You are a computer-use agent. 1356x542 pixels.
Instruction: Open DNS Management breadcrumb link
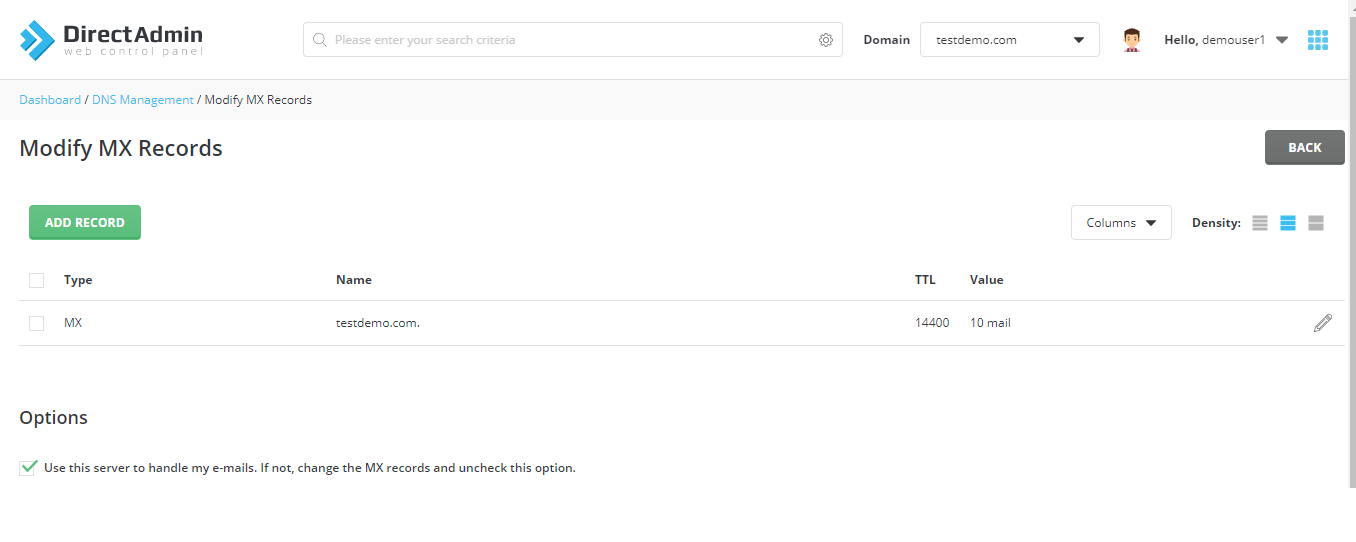(x=143, y=100)
